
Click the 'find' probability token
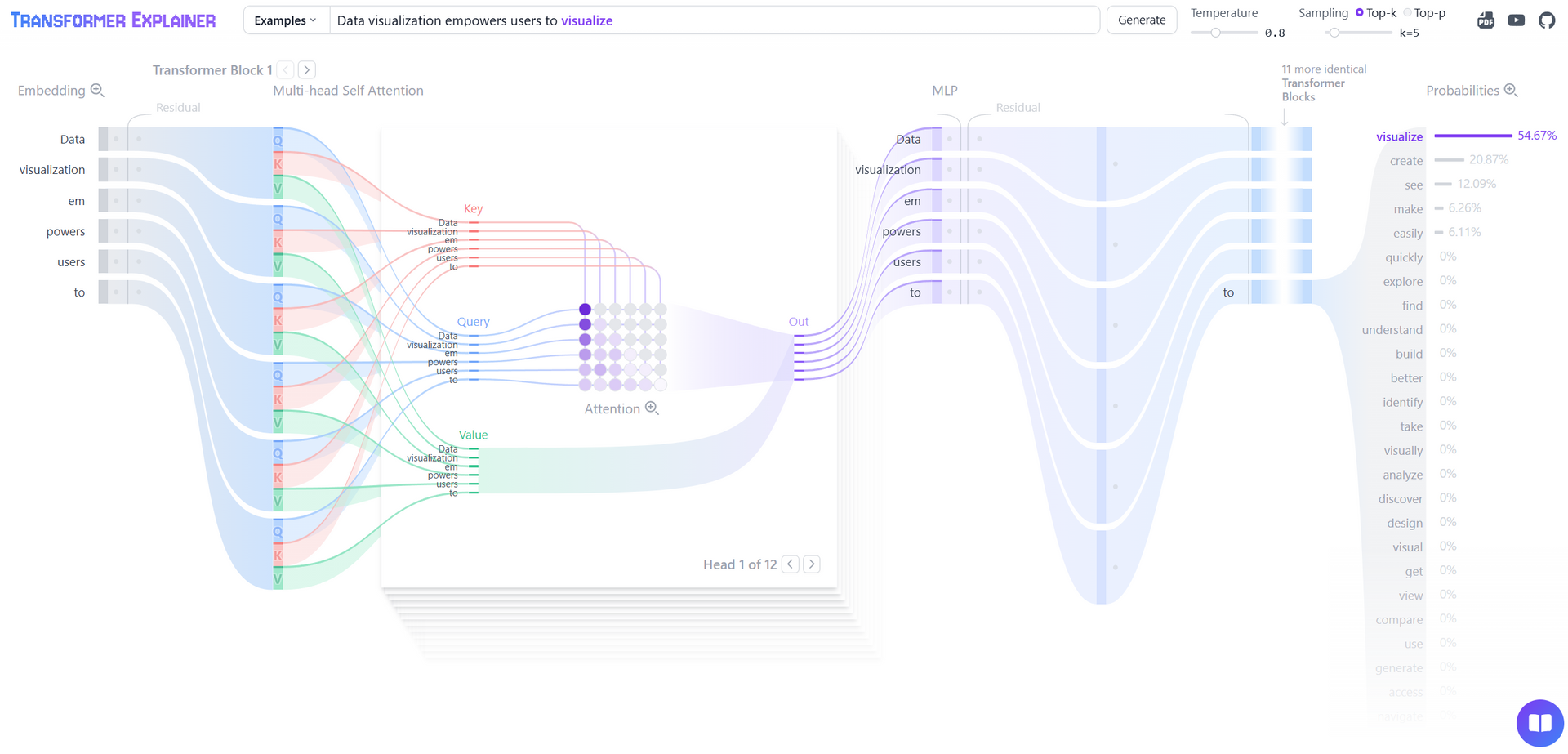click(x=1413, y=306)
